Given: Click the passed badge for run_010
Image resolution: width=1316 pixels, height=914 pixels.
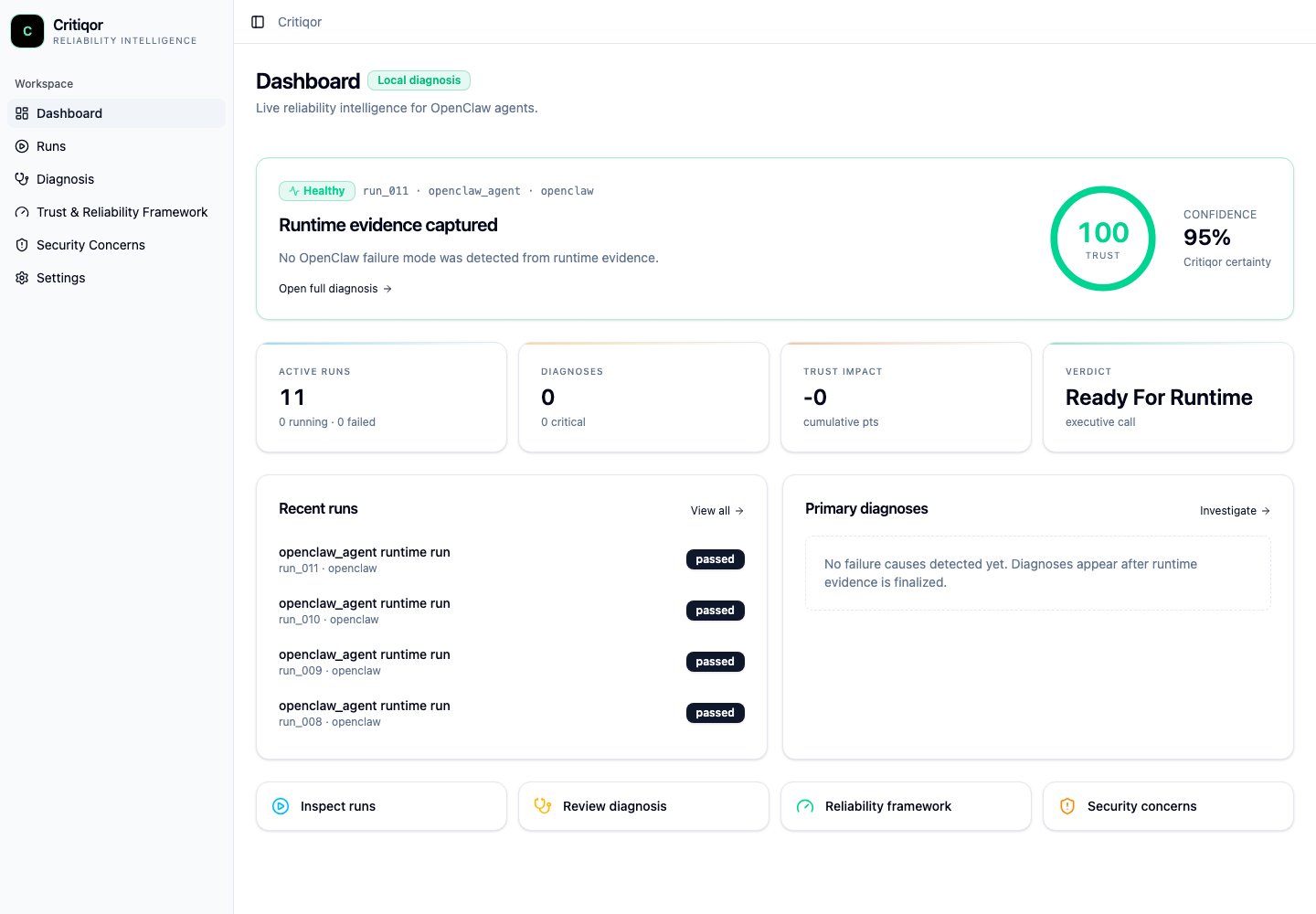Looking at the screenshot, I should tap(716, 611).
